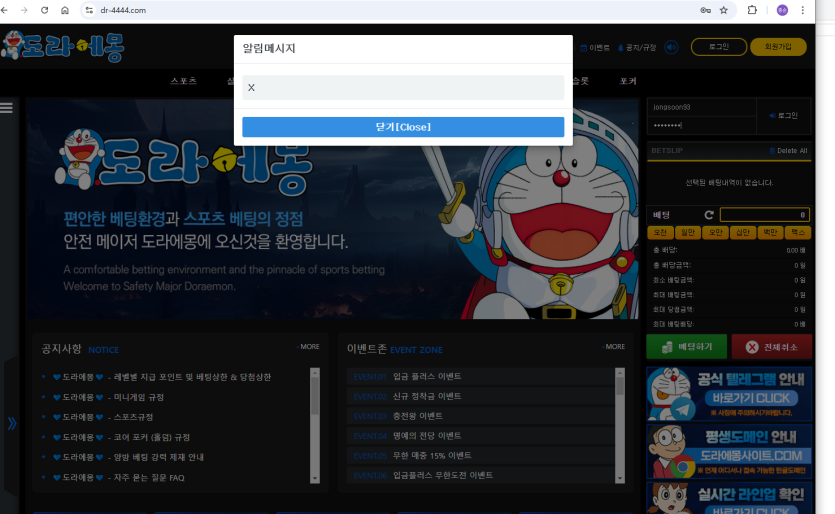Screen dimensions: 835x514
Task: Go back using browser back arrow
Action: click(x=5, y=10)
